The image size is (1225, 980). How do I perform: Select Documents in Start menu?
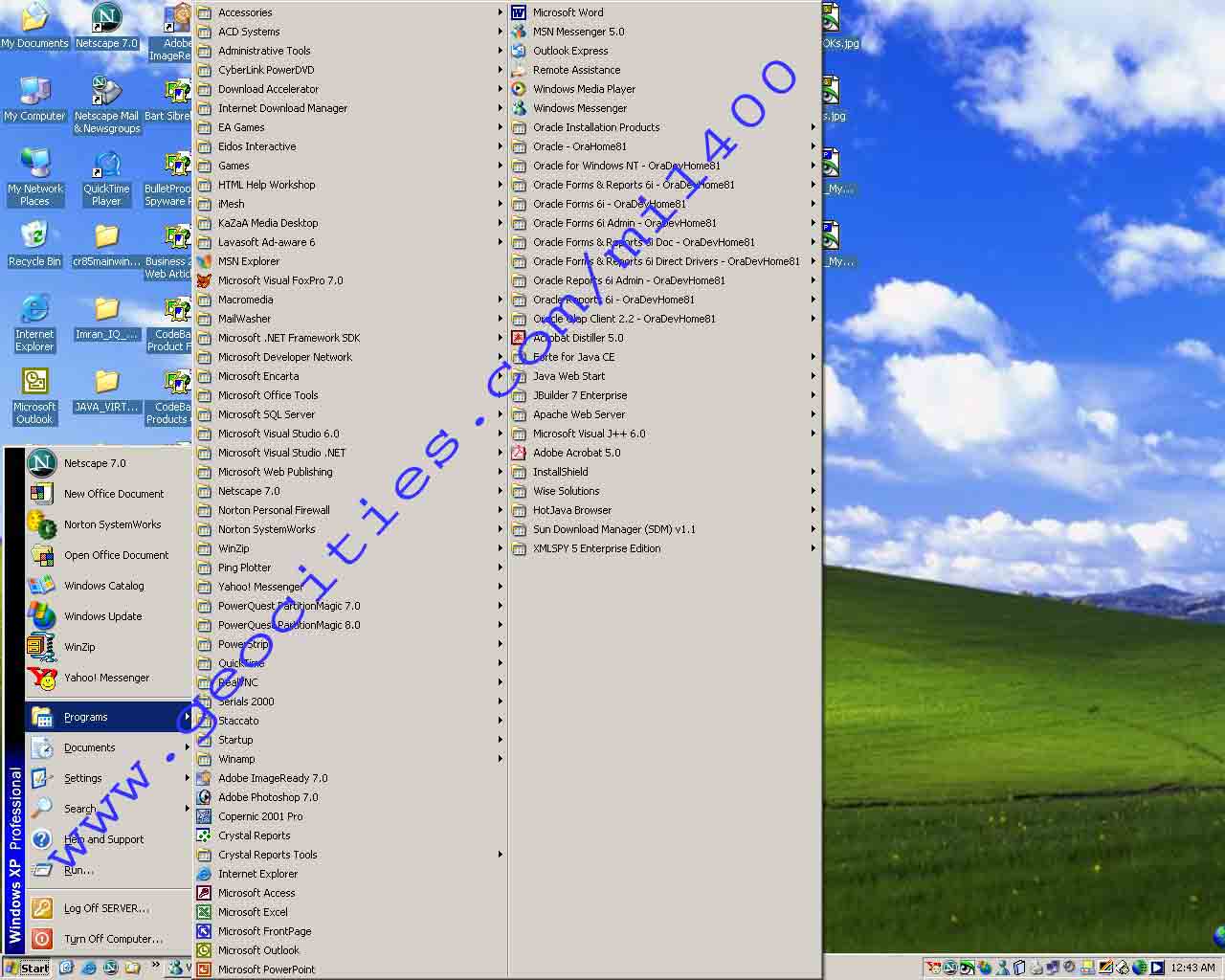[108, 747]
